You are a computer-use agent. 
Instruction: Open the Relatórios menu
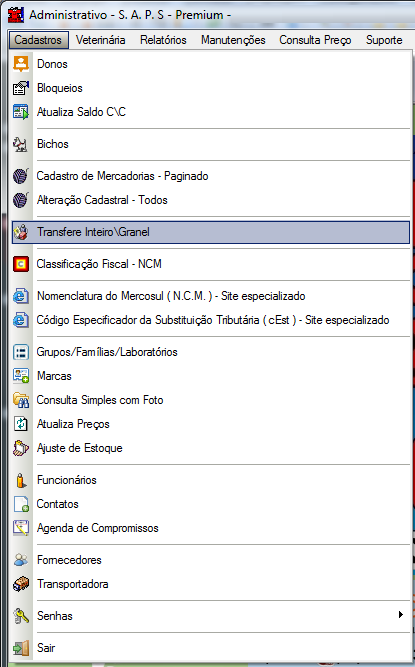(163, 40)
